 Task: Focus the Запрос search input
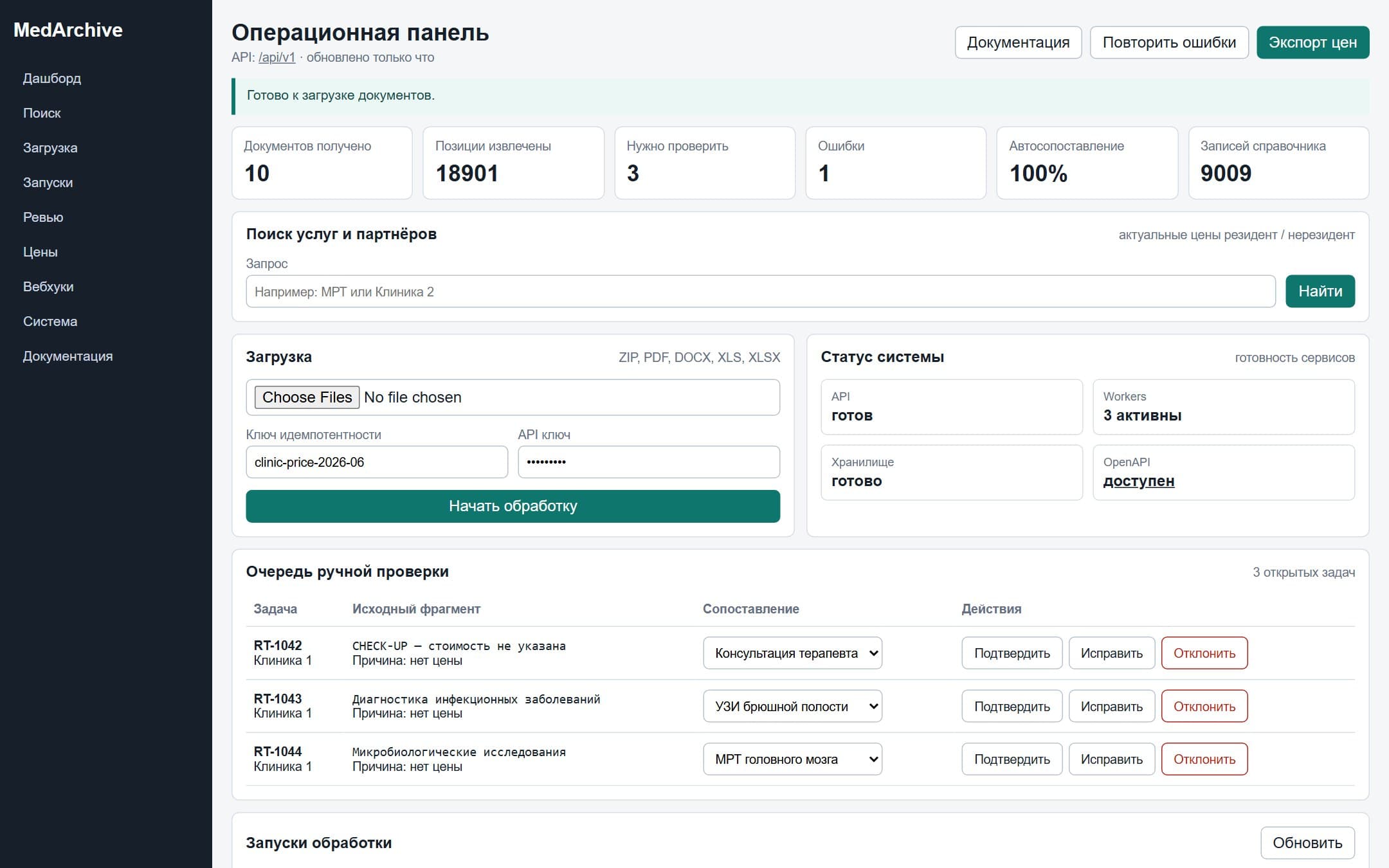761,291
